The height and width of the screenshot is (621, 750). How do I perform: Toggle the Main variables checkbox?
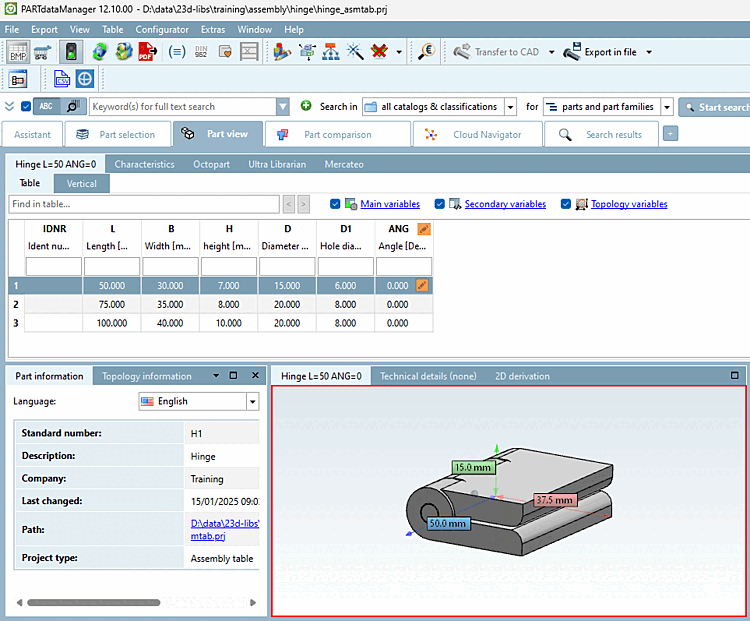335,204
